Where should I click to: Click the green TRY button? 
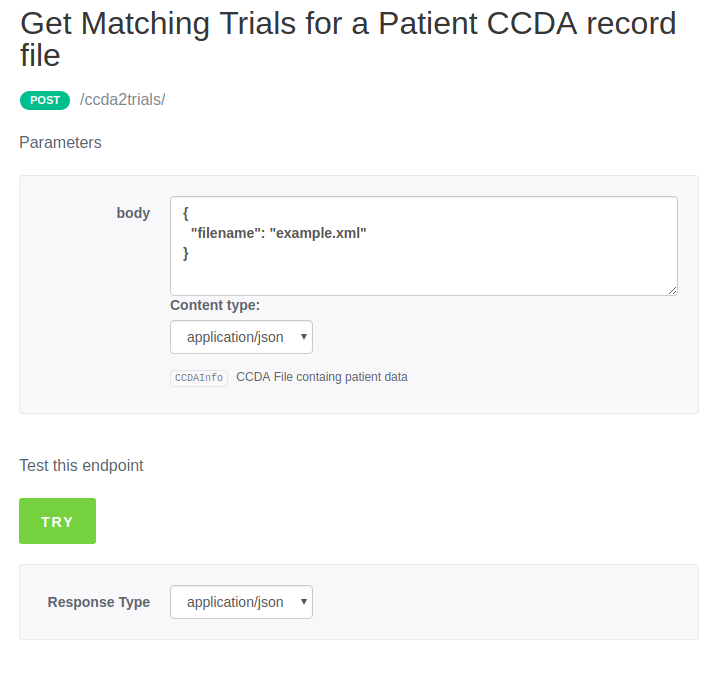[57, 521]
